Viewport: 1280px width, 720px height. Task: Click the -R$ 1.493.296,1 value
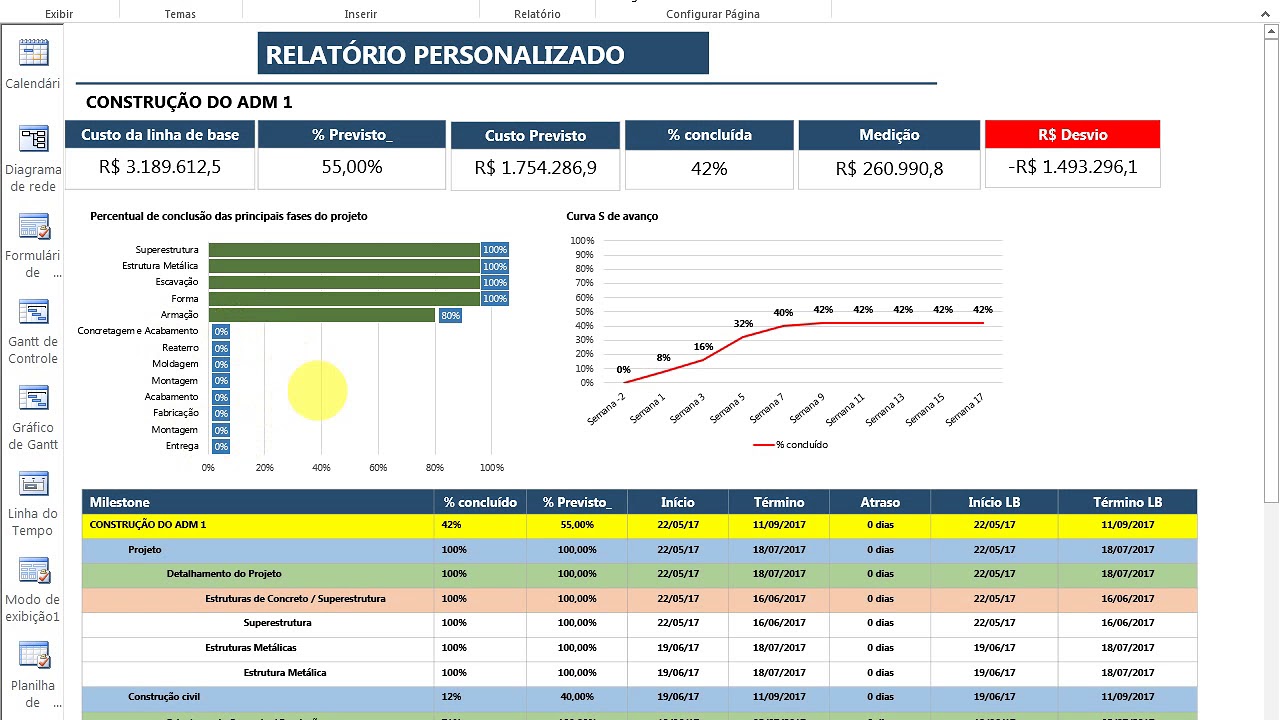(x=1072, y=166)
